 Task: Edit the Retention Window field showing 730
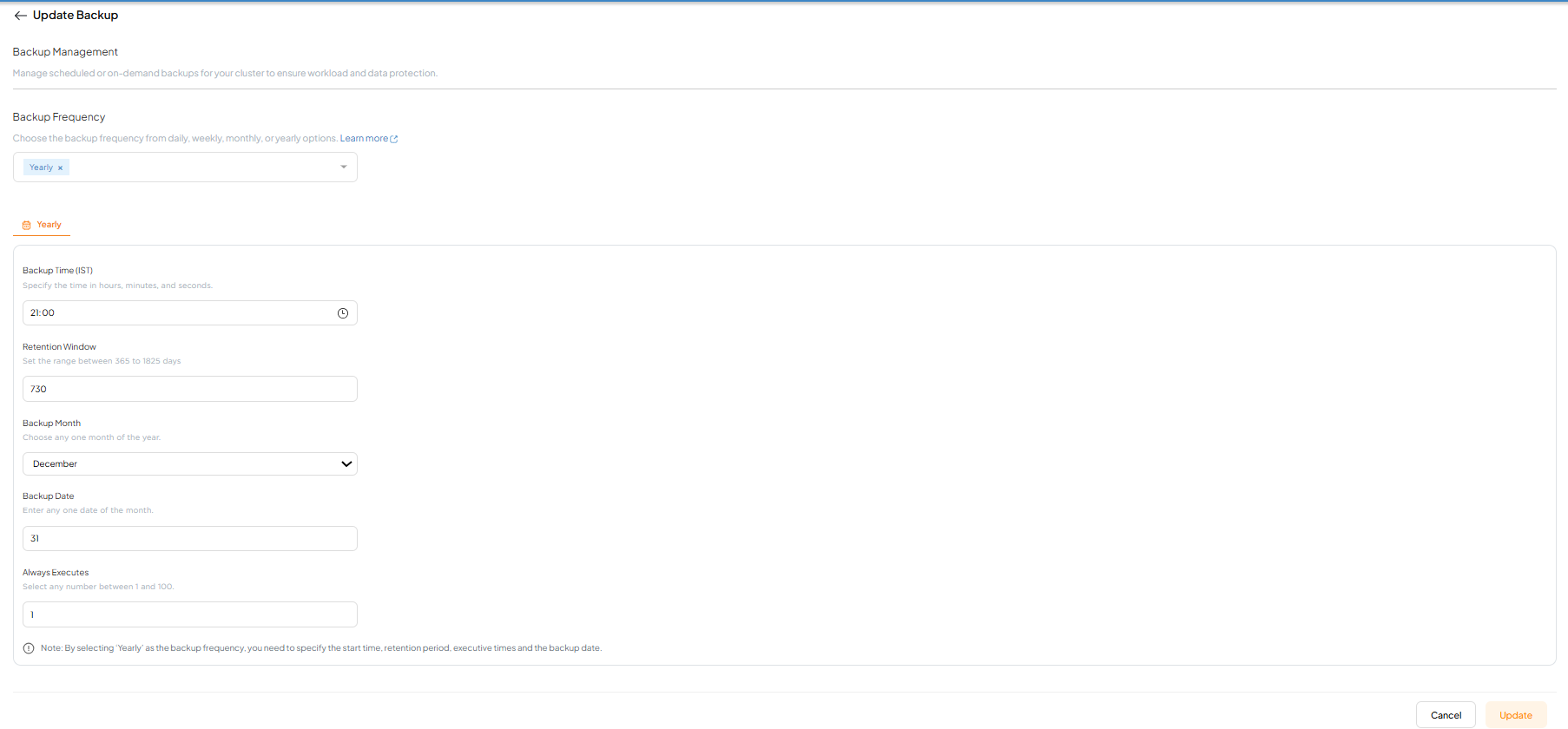pyautogui.click(x=189, y=389)
